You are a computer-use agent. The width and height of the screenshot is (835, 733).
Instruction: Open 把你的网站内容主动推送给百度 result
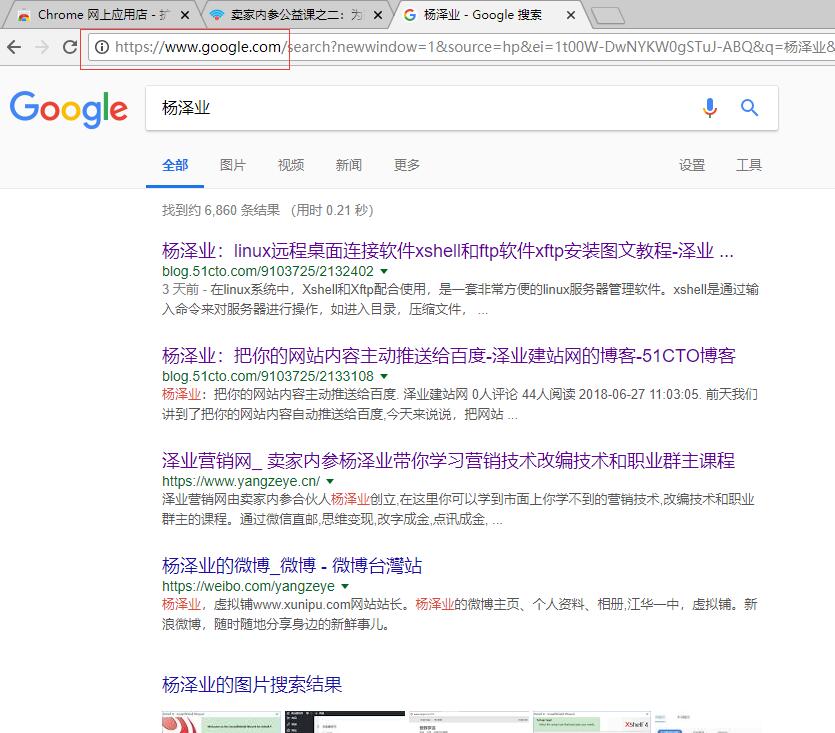pyautogui.click(x=448, y=355)
